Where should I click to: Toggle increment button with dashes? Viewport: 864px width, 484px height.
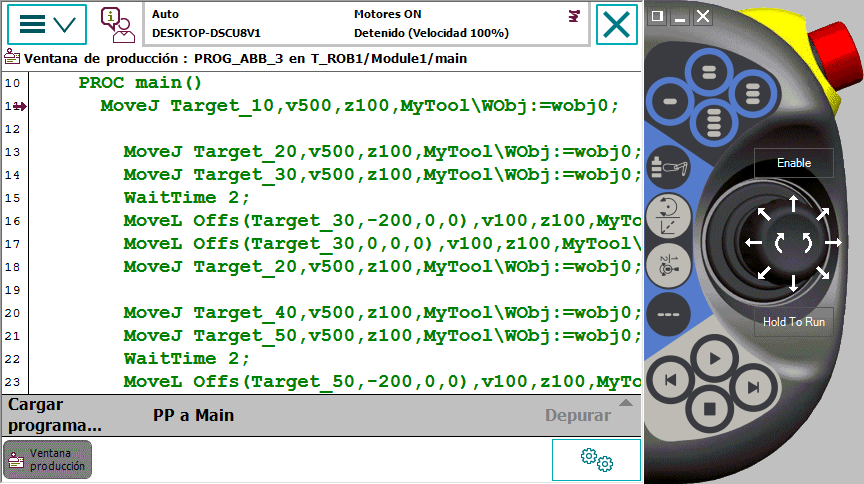point(668,315)
